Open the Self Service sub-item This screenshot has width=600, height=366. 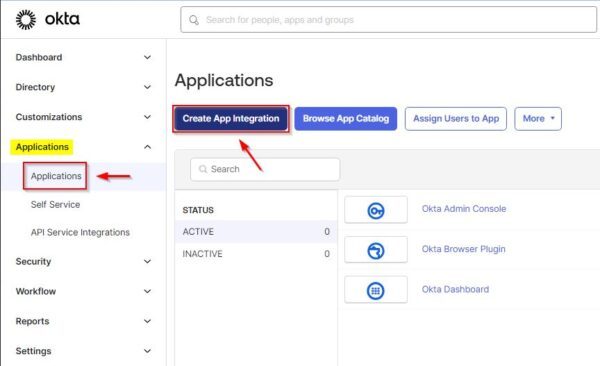(55, 204)
